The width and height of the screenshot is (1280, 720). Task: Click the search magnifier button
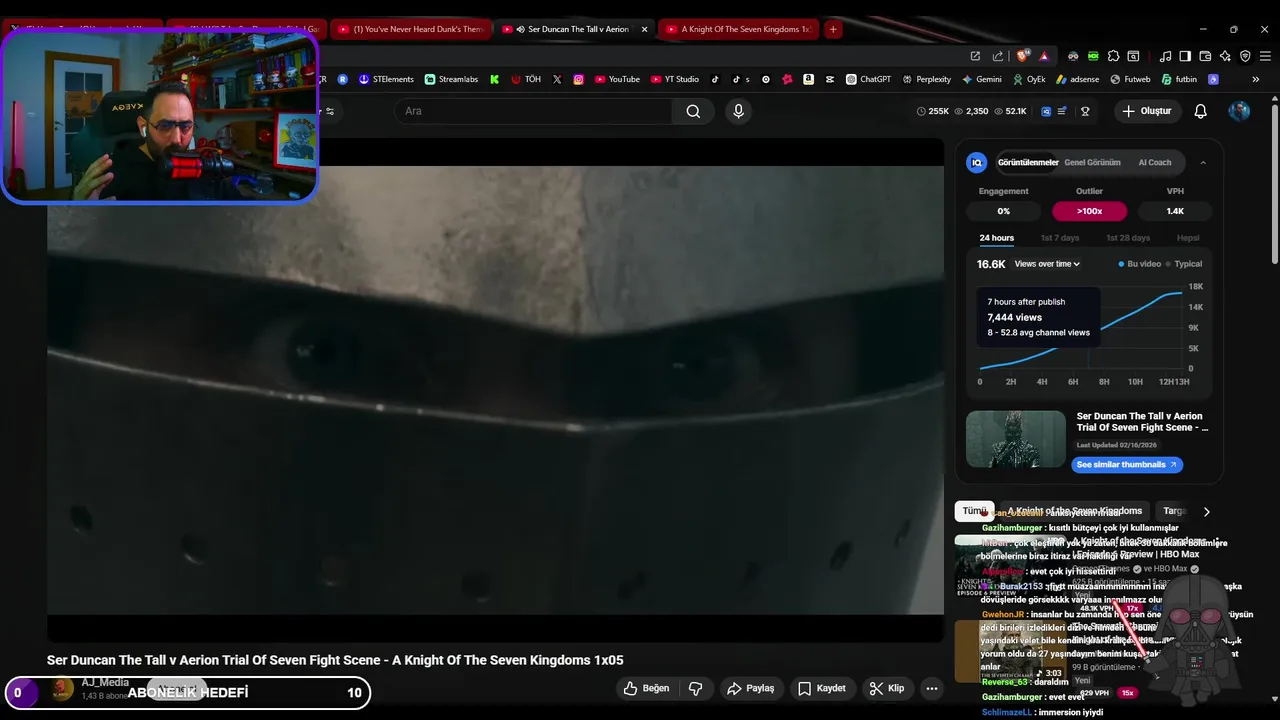click(693, 111)
